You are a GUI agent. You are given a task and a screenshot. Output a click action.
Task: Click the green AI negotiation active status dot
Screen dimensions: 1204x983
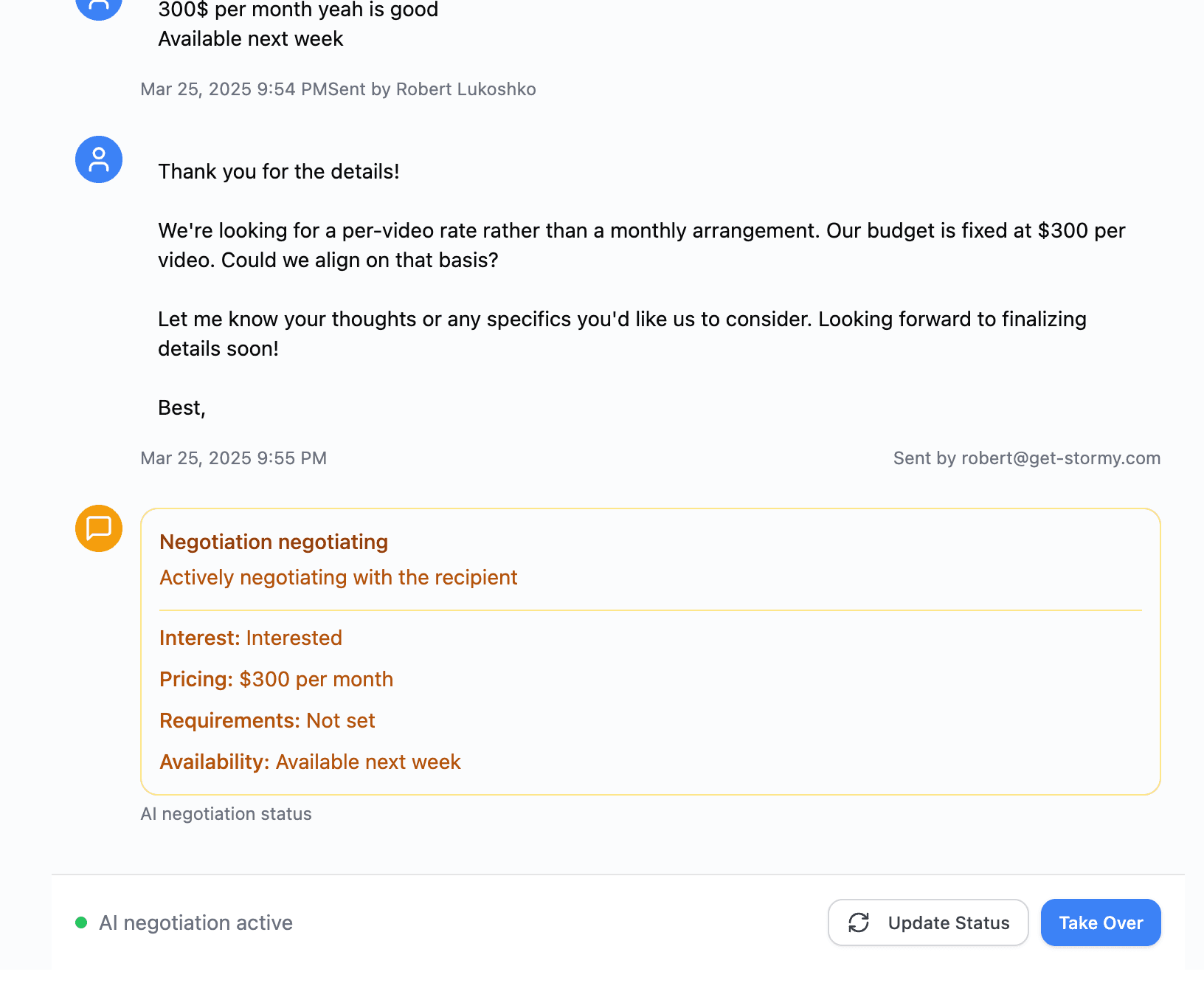(x=81, y=922)
